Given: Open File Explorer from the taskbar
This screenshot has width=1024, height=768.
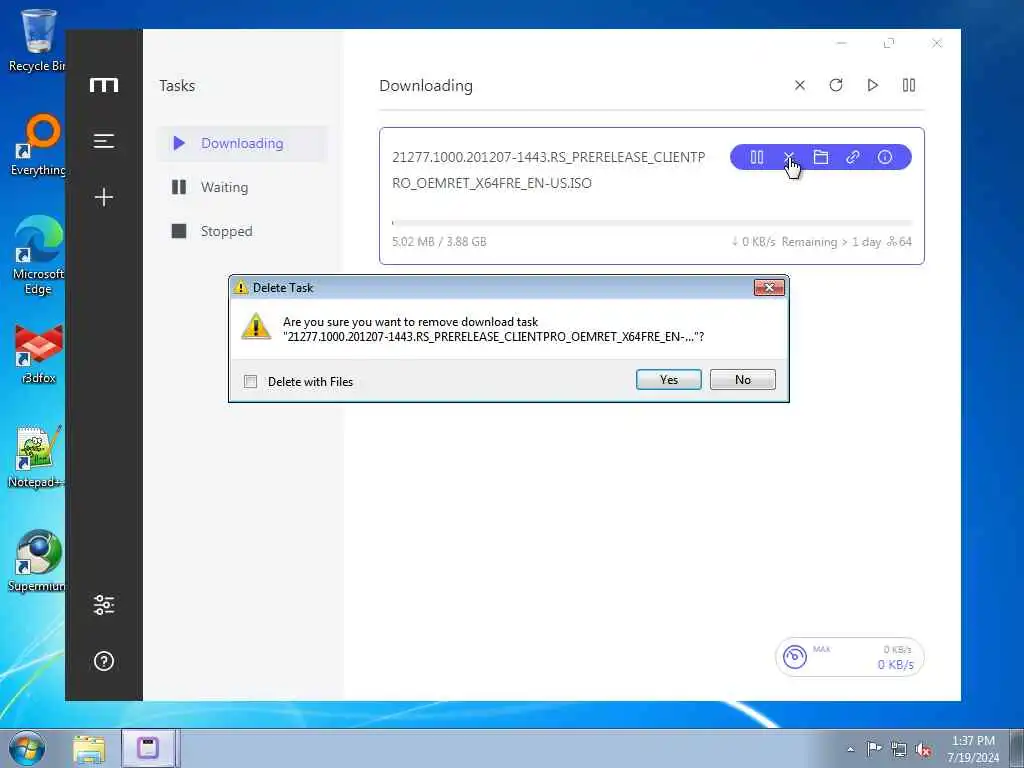Looking at the screenshot, I should tap(89, 749).
